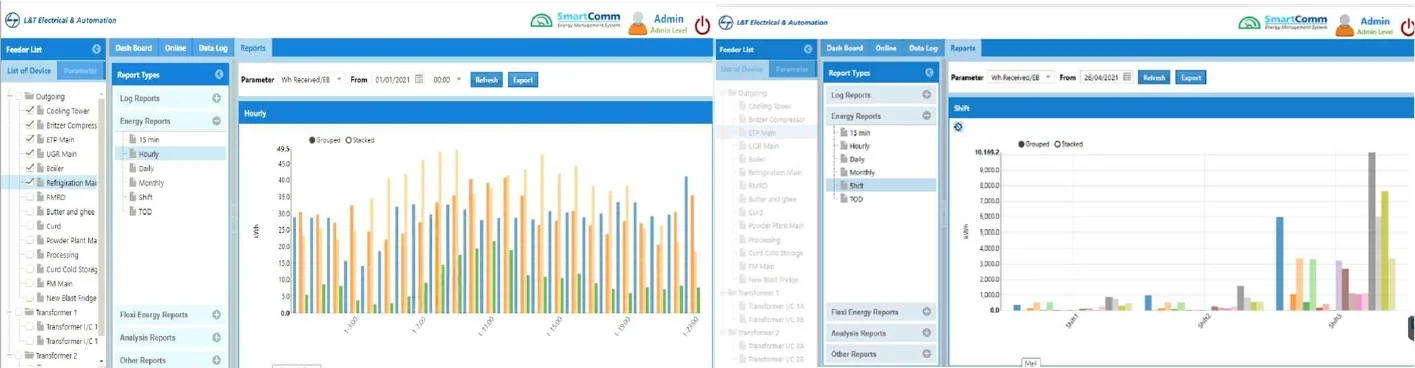Click the Transformer 1 folder icon in left window
The height and width of the screenshot is (368, 1415).
[x=29, y=313]
